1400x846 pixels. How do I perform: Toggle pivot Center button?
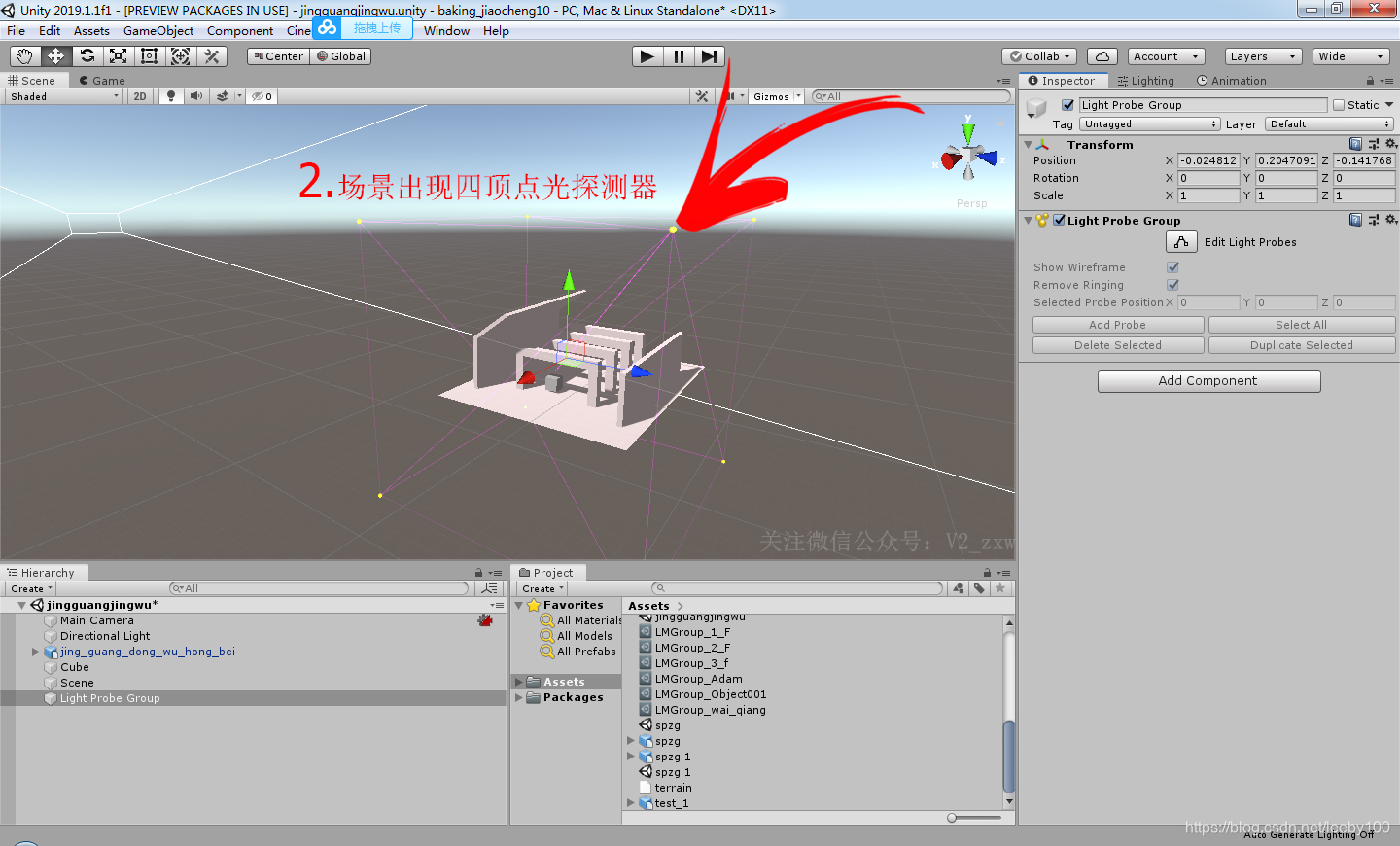[x=278, y=56]
